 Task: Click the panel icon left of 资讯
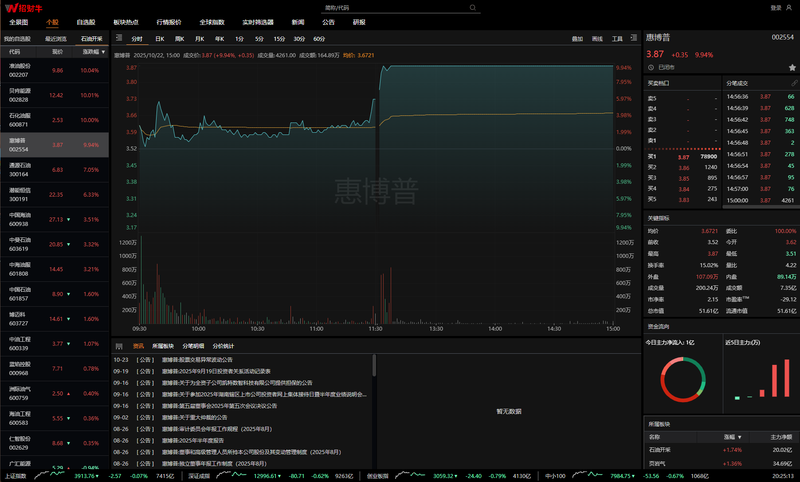pos(119,345)
